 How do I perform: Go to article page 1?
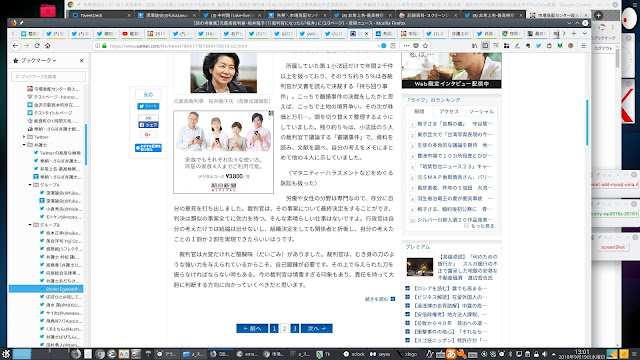point(274,328)
